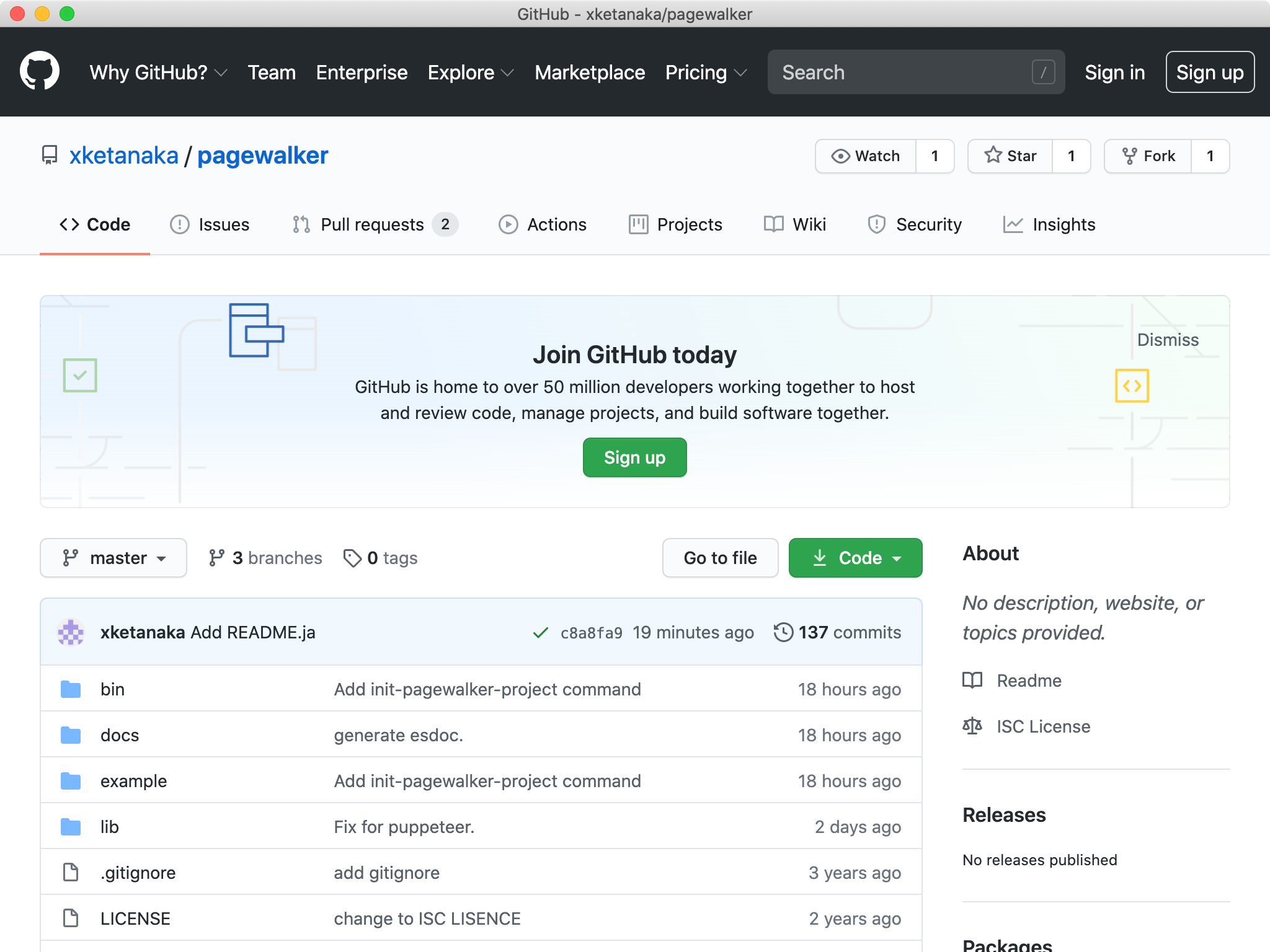Open the bin folder

(x=112, y=689)
